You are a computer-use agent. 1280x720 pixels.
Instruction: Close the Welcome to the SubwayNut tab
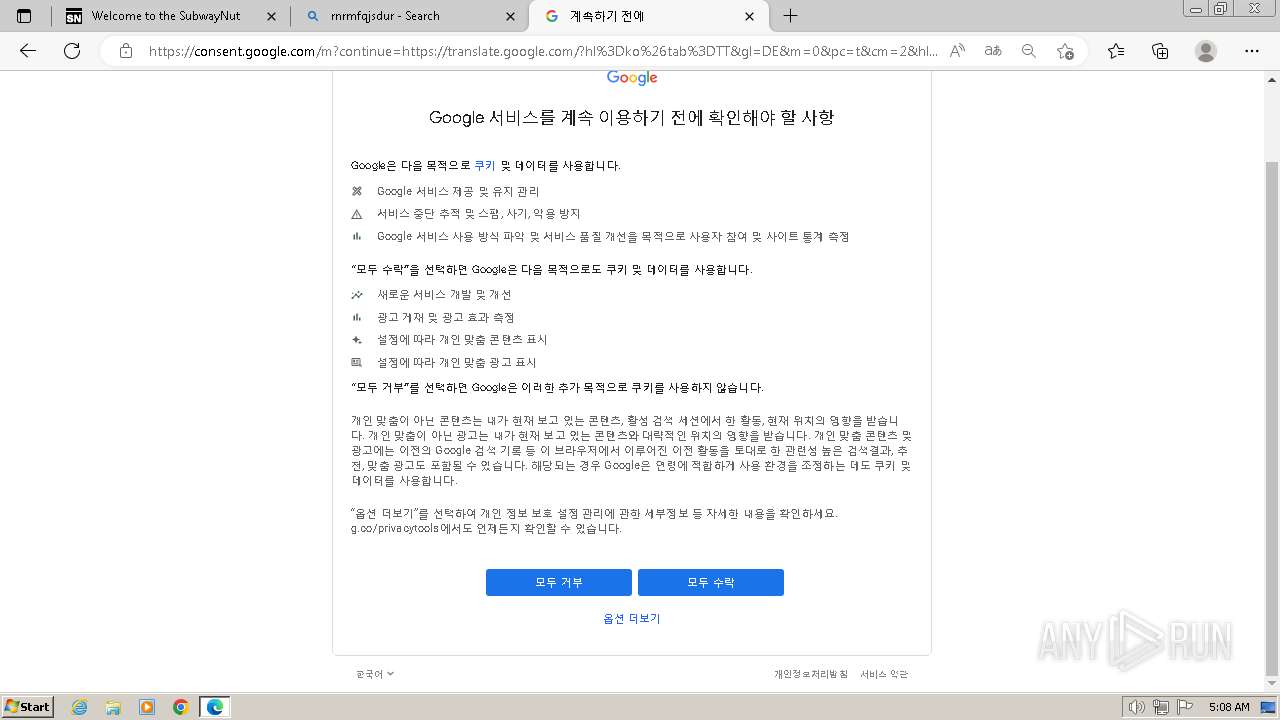(x=272, y=16)
